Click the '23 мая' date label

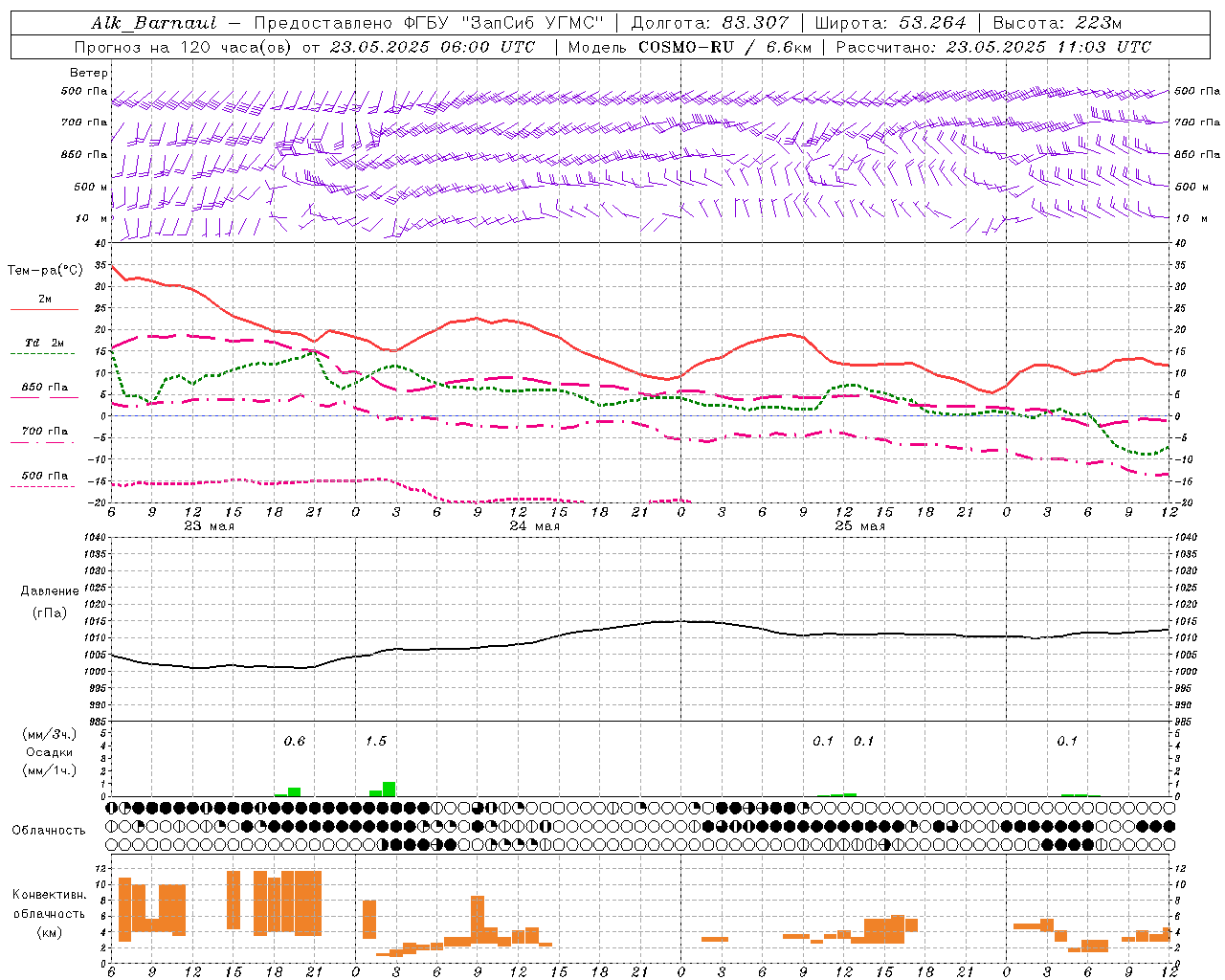coord(209,526)
